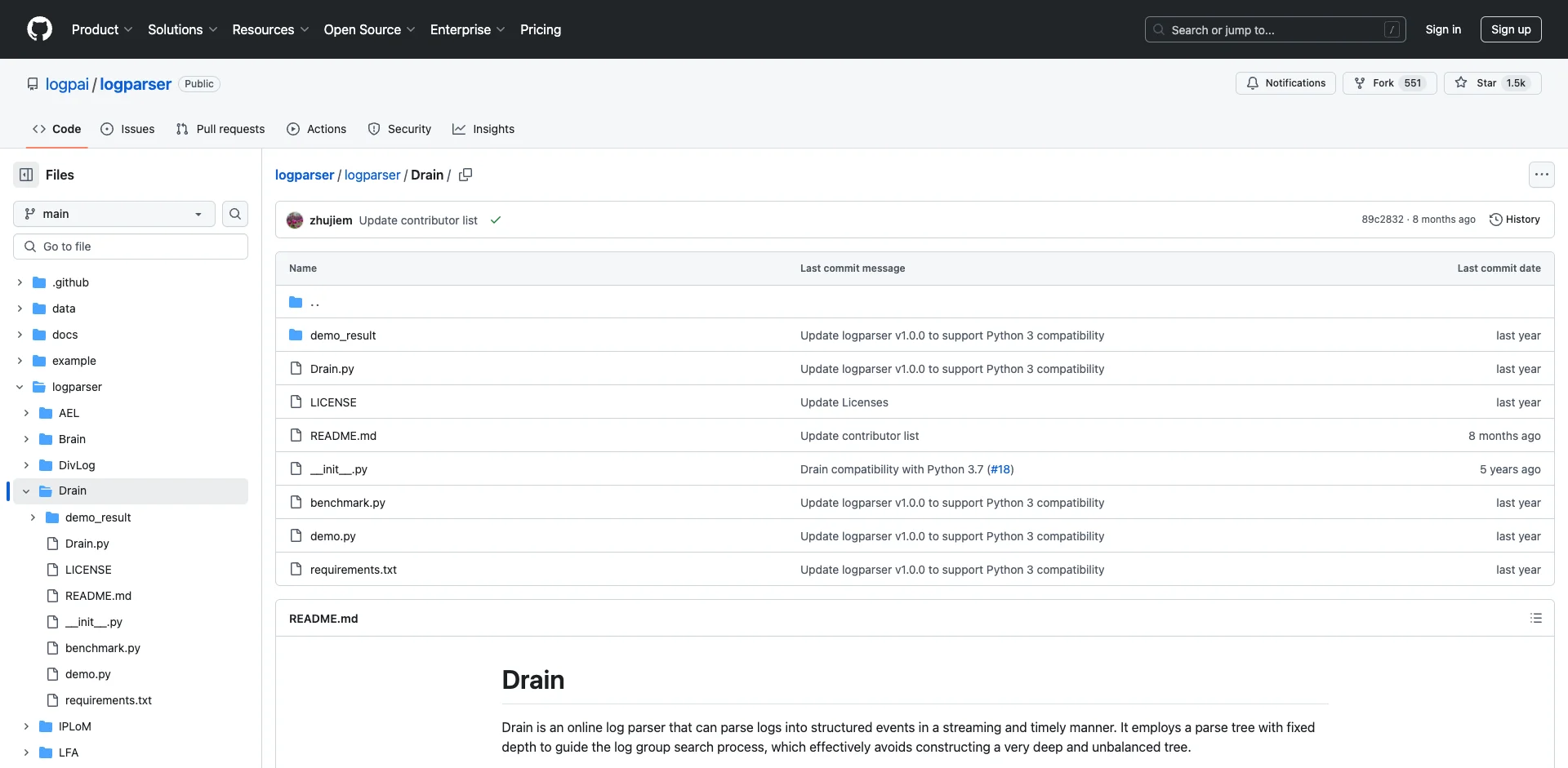Click the LICENSE file icon in table
This screenshot has width=1568, height=768.
296,402
